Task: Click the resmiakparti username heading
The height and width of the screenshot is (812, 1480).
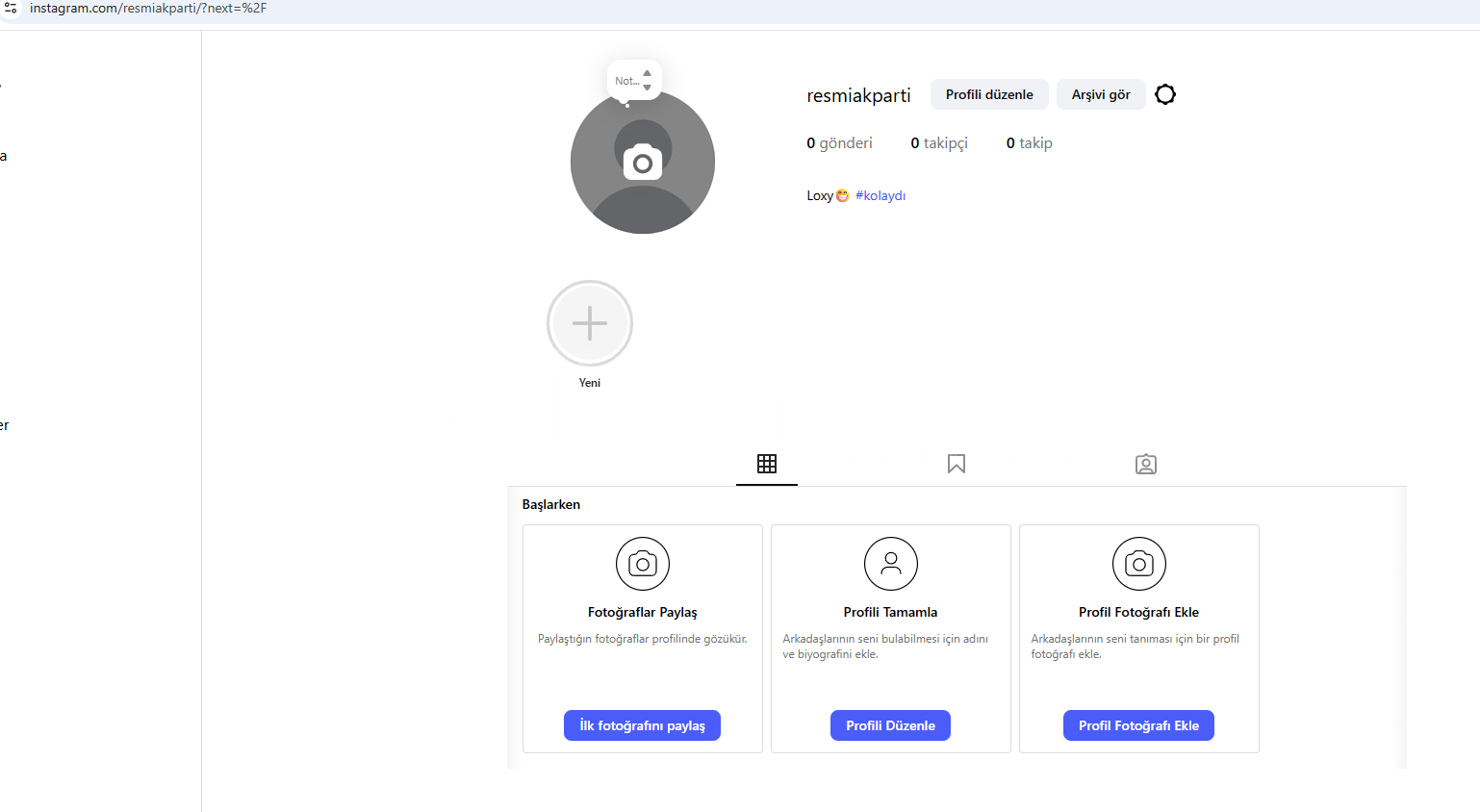Action: click(858, 95)
